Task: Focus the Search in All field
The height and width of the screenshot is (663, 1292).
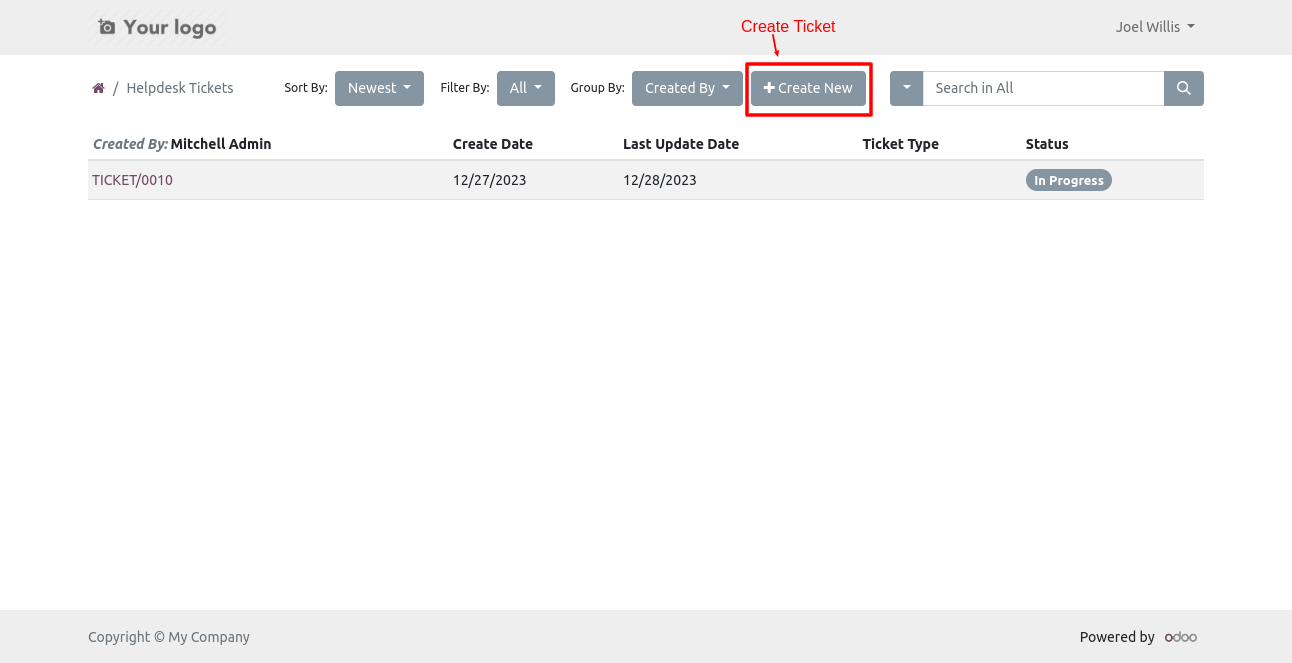Action: point(1043,88)
